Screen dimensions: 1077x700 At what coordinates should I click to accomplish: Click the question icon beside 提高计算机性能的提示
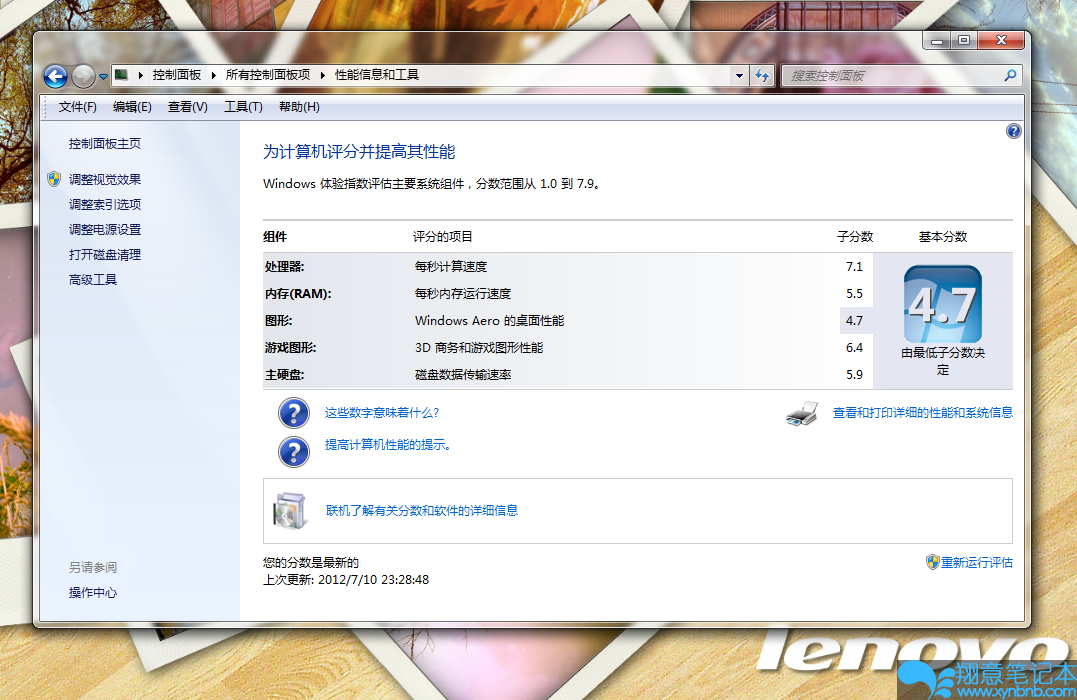point(293,452)
